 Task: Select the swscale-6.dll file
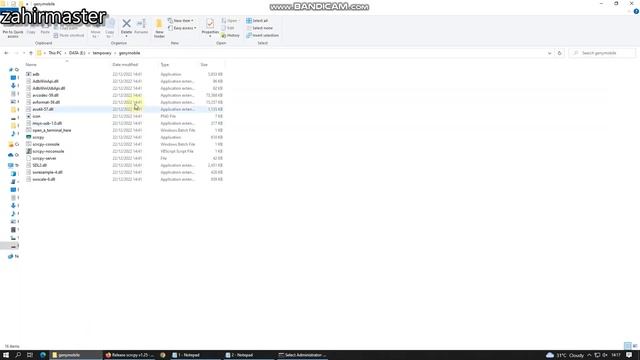click(44, 179)
